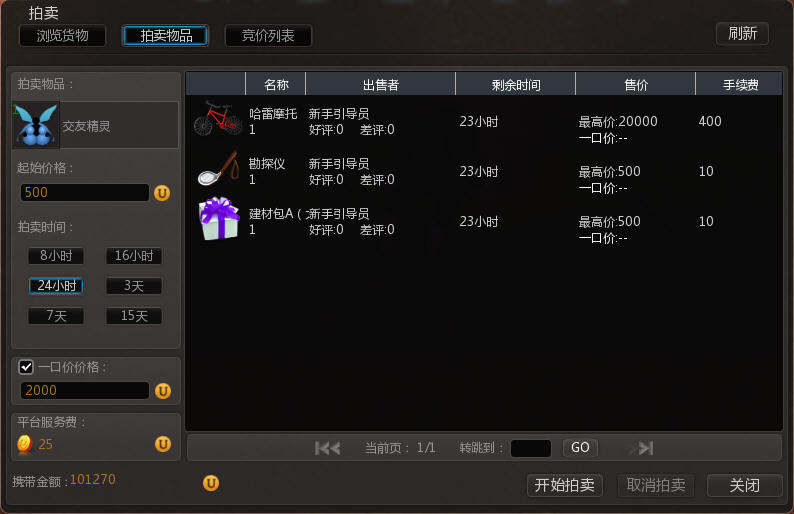Click coin icon beside 起始价格 field
Image resolution: width=794 pixels, height=514 pixels.
(x=162, y=193)
